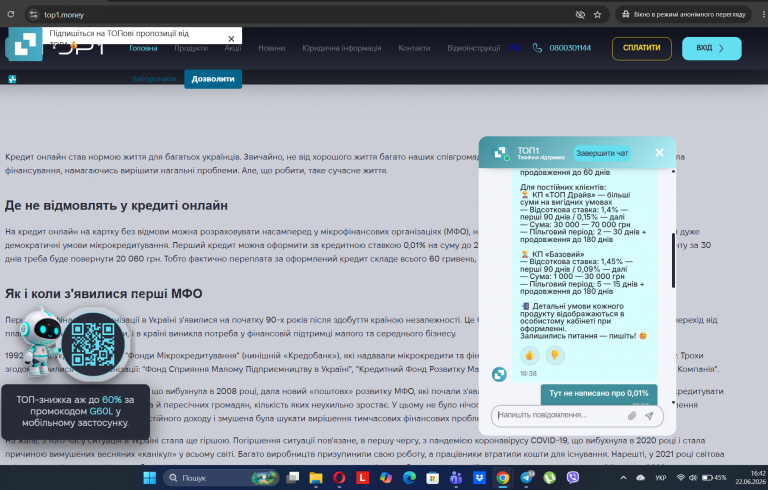Image resolution: width=768 pixels, height=490 pixels.
Task: Open Task View from the taskbar
Action: pos(292,478)
